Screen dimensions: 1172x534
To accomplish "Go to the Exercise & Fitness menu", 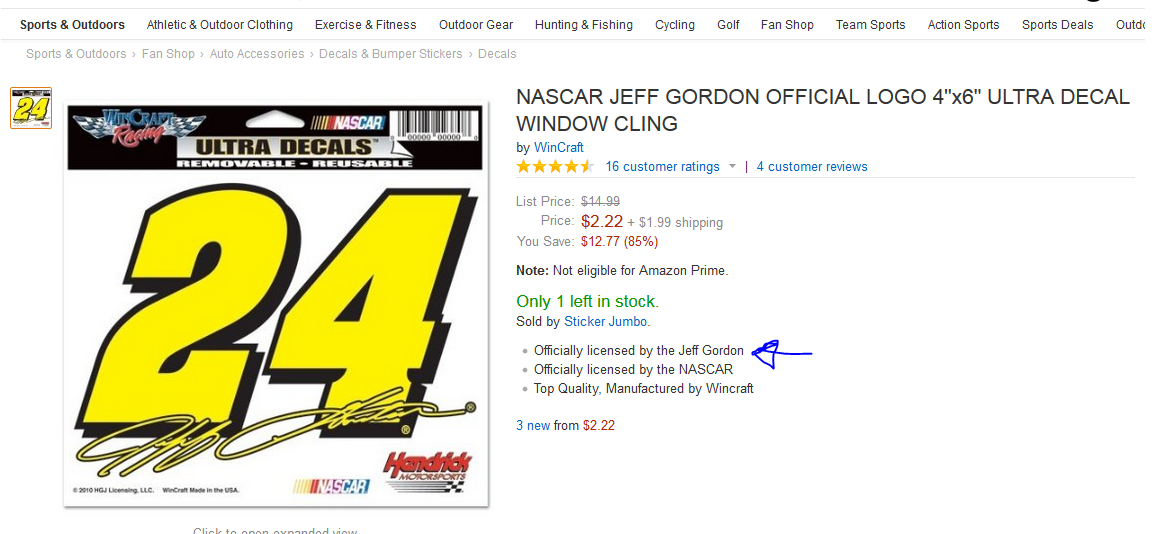I will click(365, 25).
